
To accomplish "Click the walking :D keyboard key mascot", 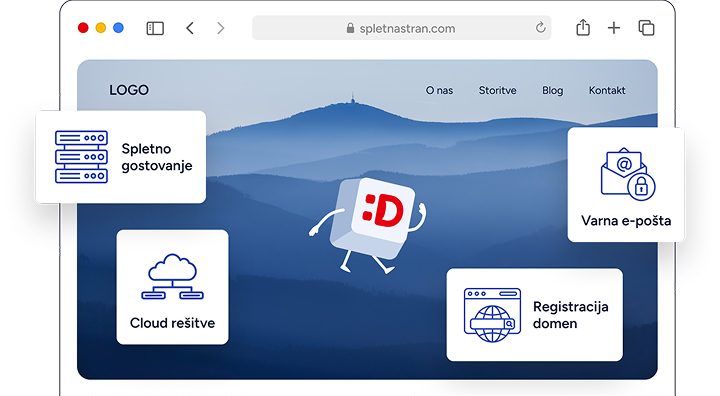I will 368,224.
